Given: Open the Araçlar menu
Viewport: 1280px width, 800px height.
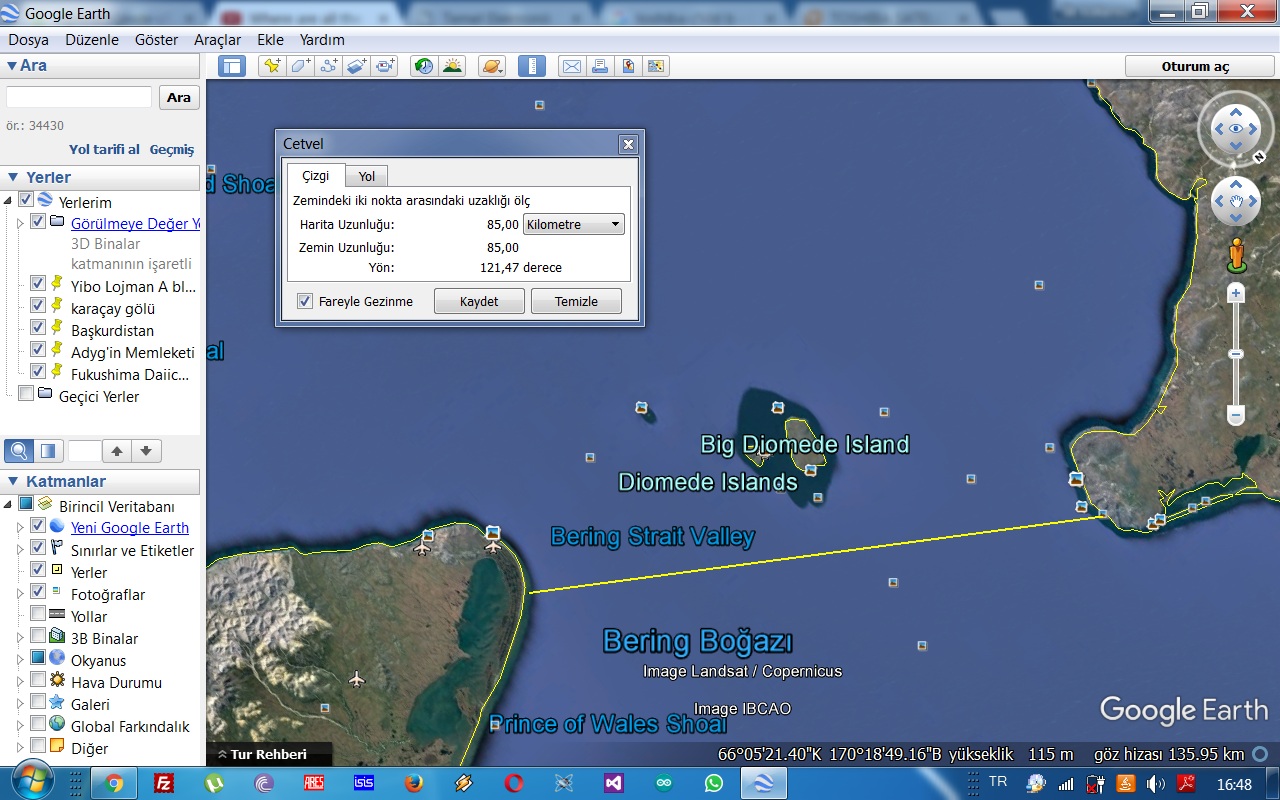Looking at the screenshot, I should [x=218, y=40].
